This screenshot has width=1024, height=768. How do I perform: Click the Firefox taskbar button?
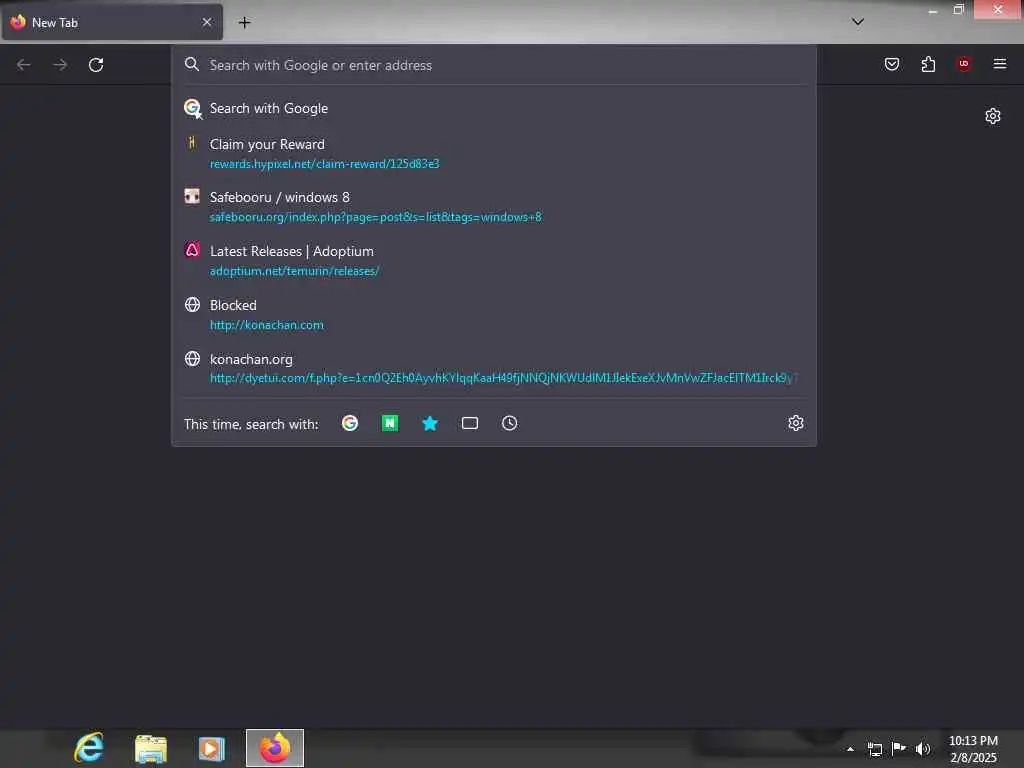pyautogui.click(x=275, y=748)
